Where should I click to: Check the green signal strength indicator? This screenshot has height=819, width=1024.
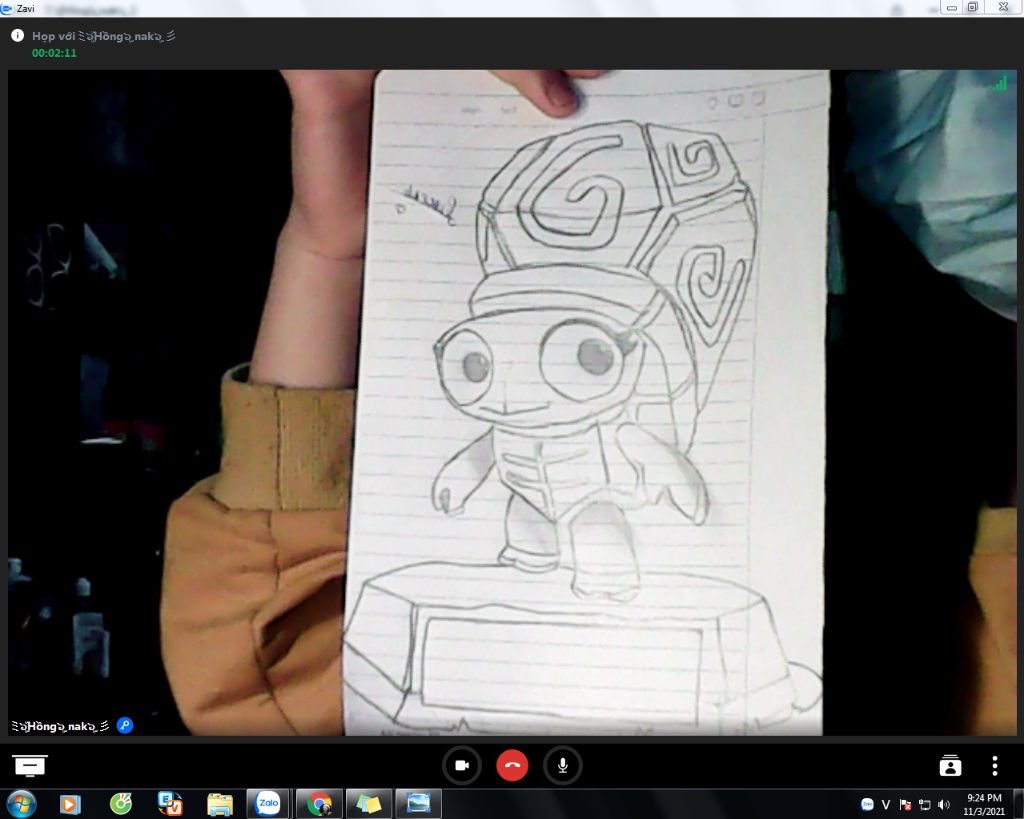click(999, 83)
